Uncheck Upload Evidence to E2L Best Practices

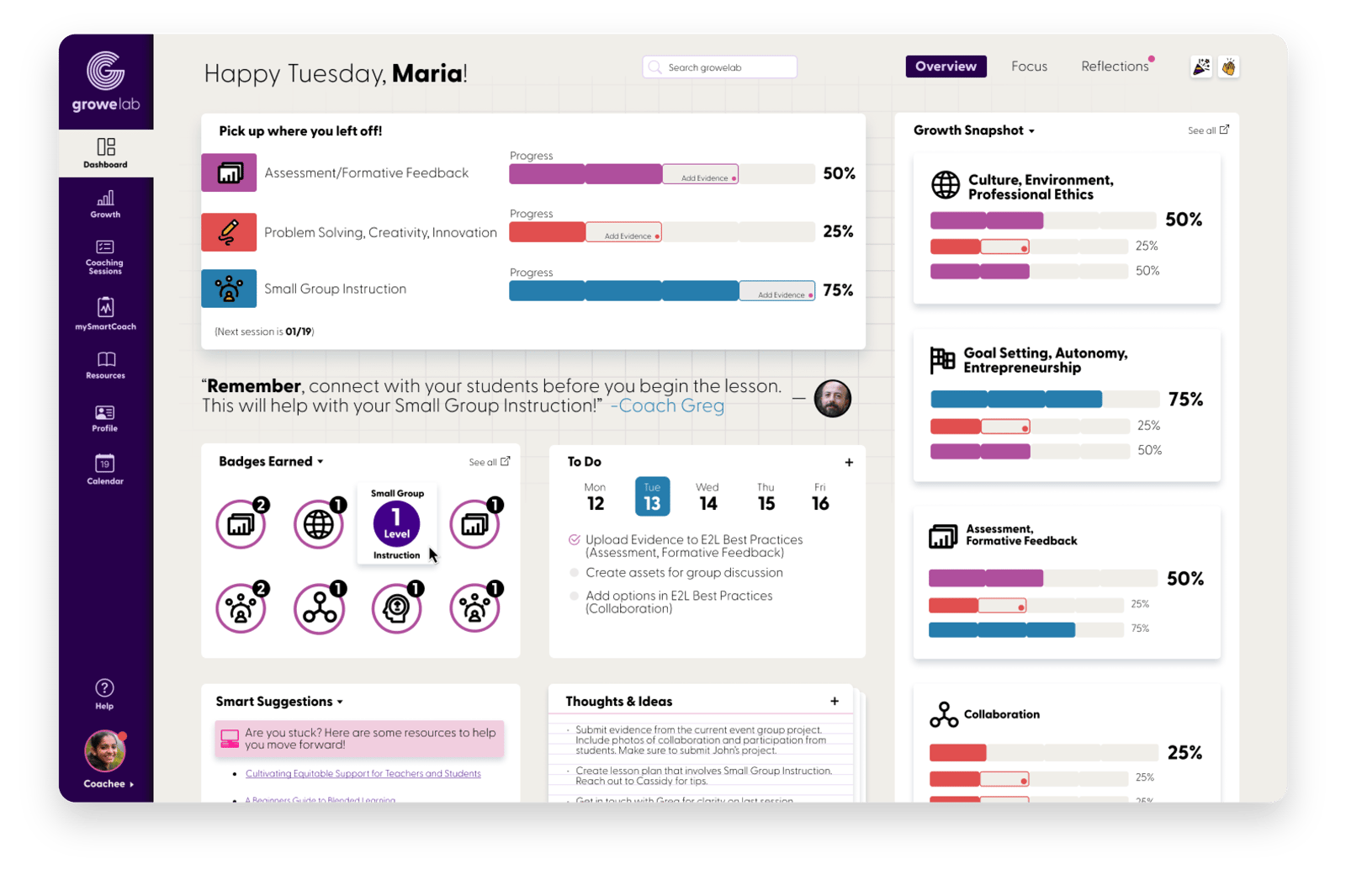click(x=575, y=540)
